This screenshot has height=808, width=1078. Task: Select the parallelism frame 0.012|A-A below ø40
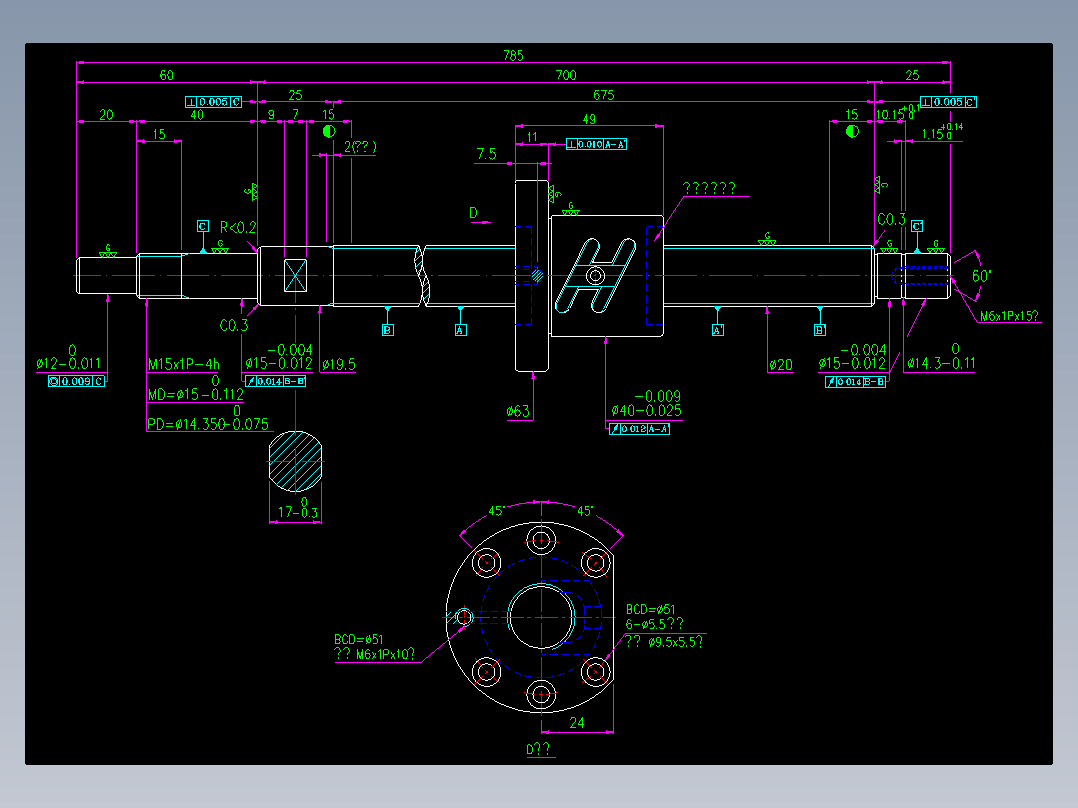pos(641,428)
